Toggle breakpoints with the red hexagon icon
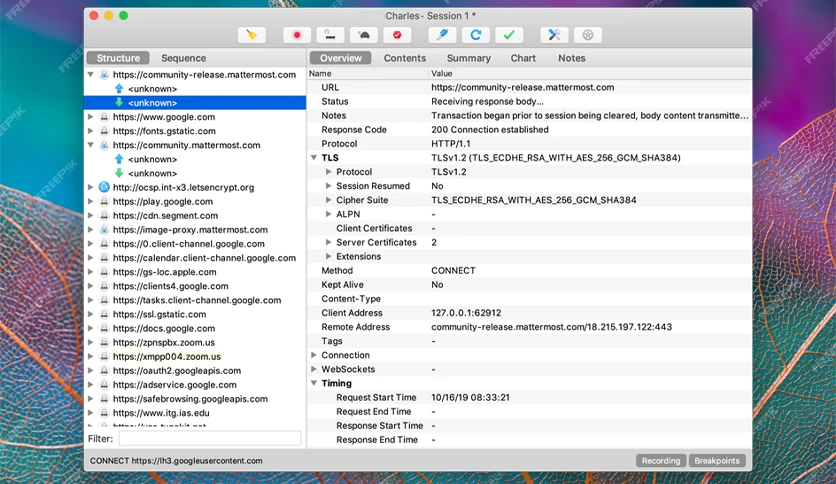Image resolution: width=836 pixels, height=484 pixels. 397,35
